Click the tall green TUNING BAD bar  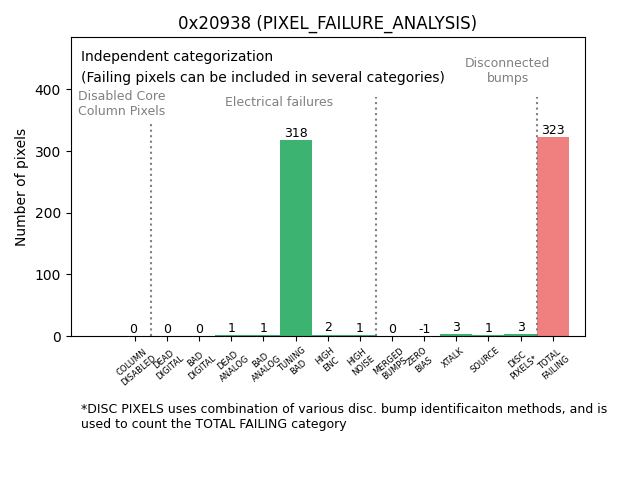296,238
